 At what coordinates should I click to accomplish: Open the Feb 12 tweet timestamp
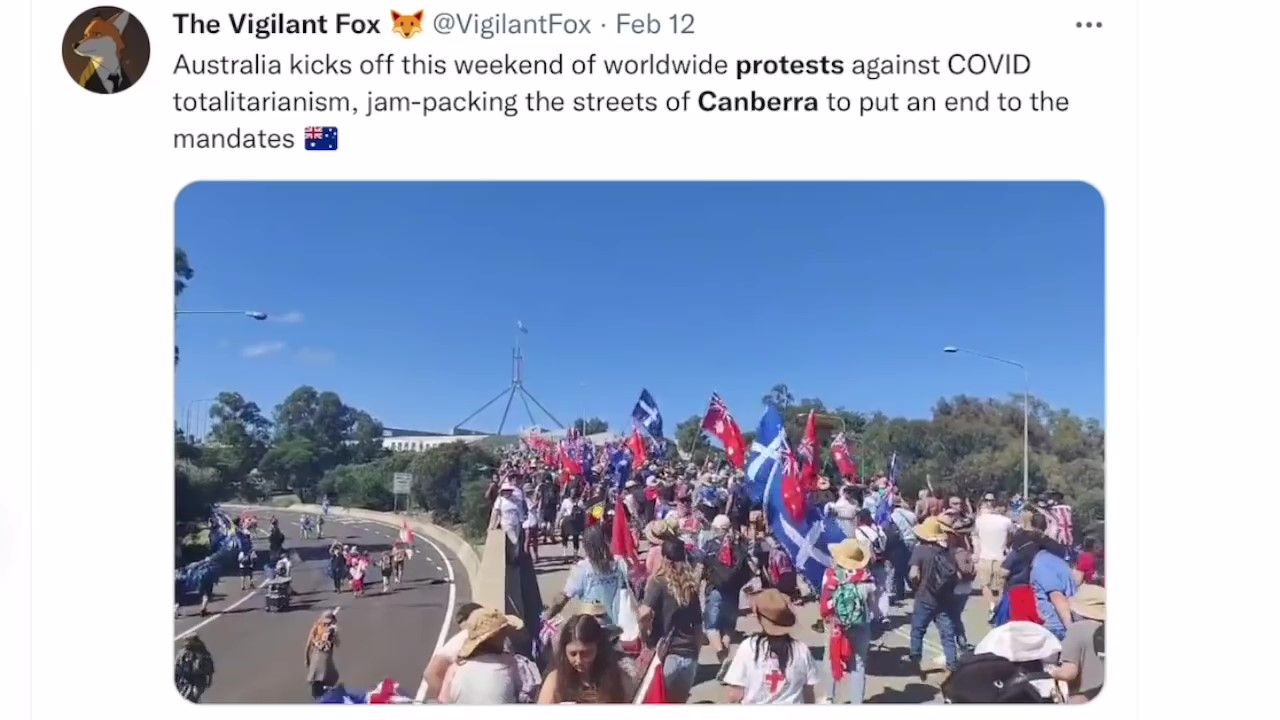pos(655,24)
